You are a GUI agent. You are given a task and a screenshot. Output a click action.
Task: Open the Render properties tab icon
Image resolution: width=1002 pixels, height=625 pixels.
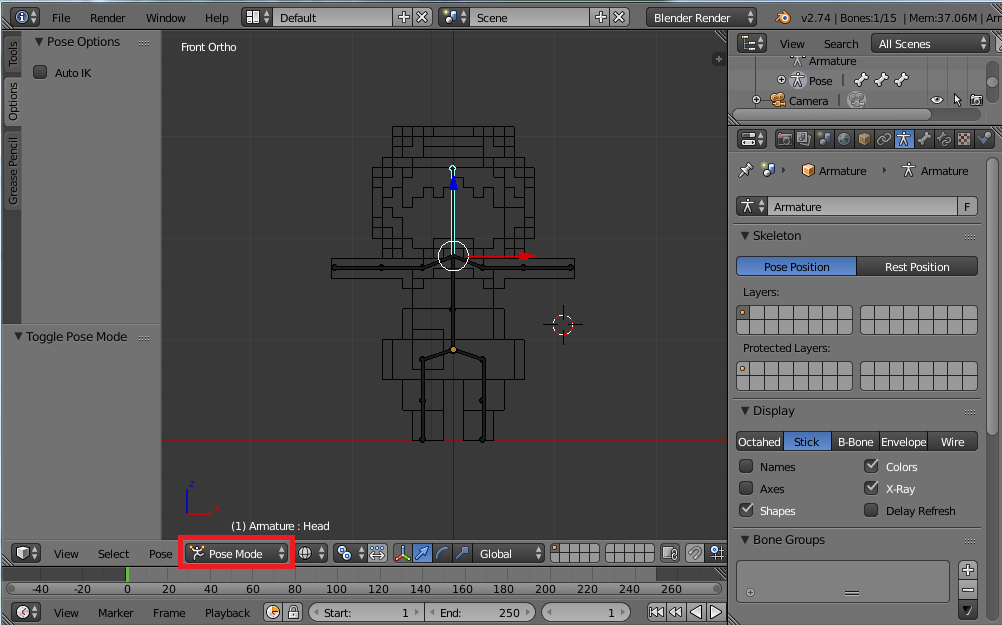(785, 139)
